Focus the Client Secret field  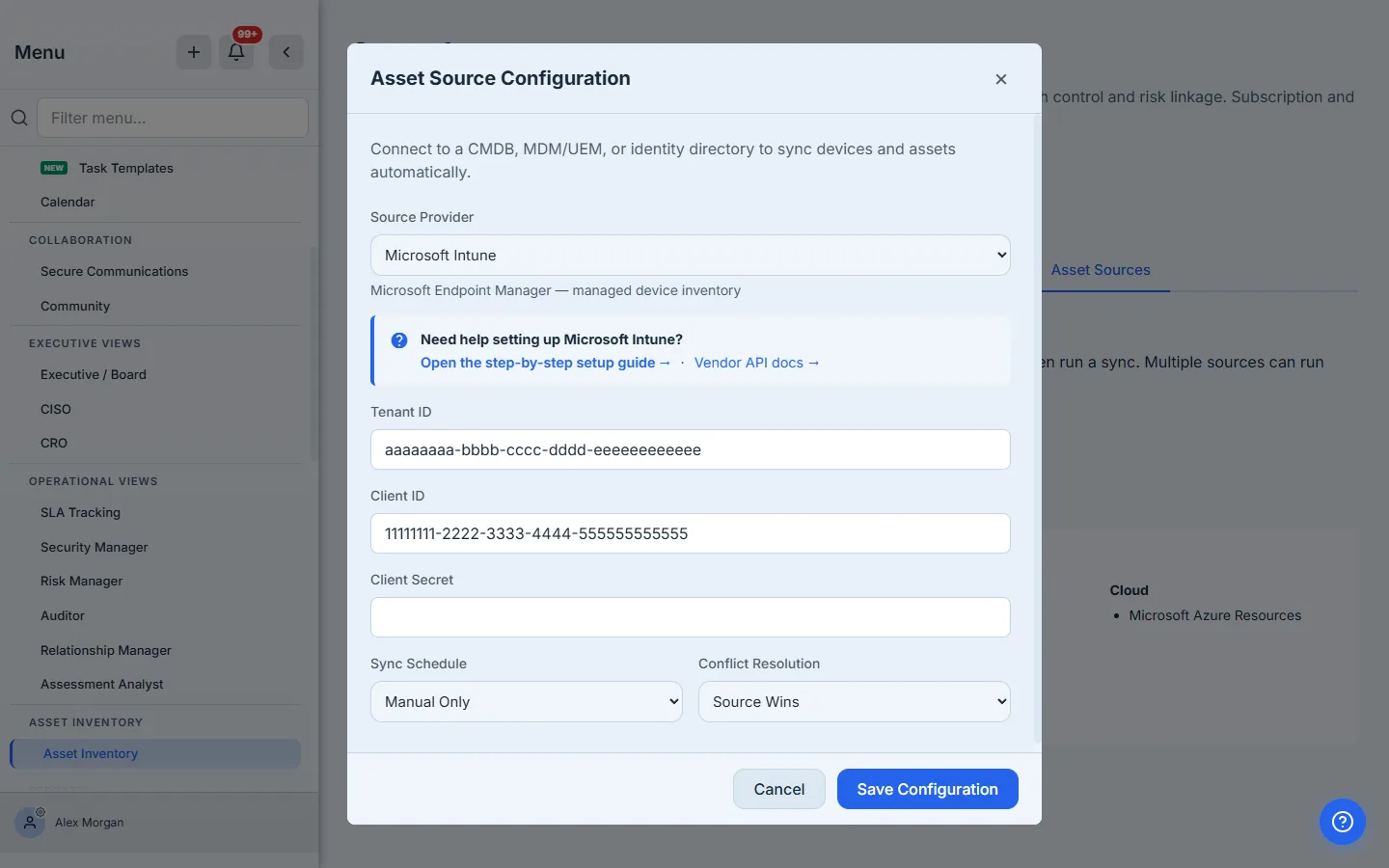[691, 617]
